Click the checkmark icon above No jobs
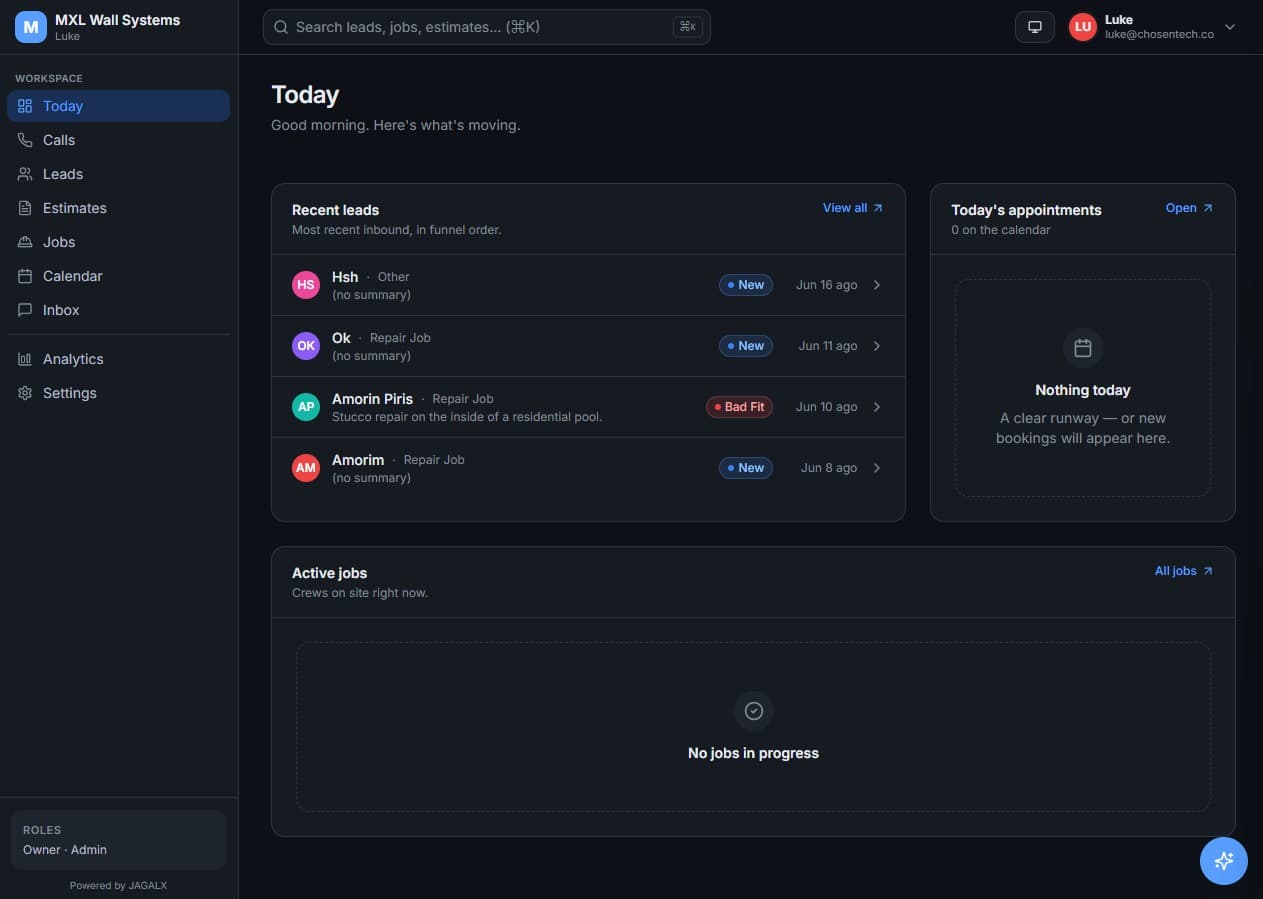Image resolution: width=1263 pixels, height=899 pixels. (754, 711)
